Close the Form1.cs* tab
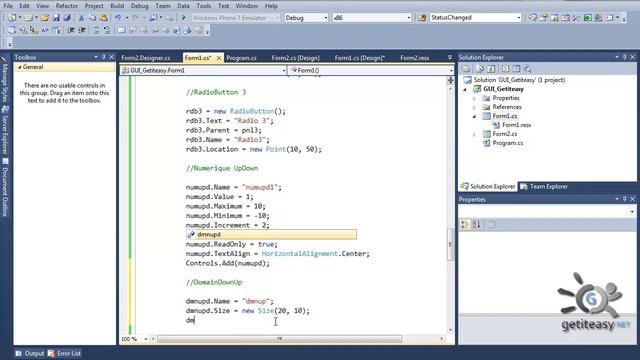Image resolution: width=640 pixels, height=360 pixels. tap(219, 58)
